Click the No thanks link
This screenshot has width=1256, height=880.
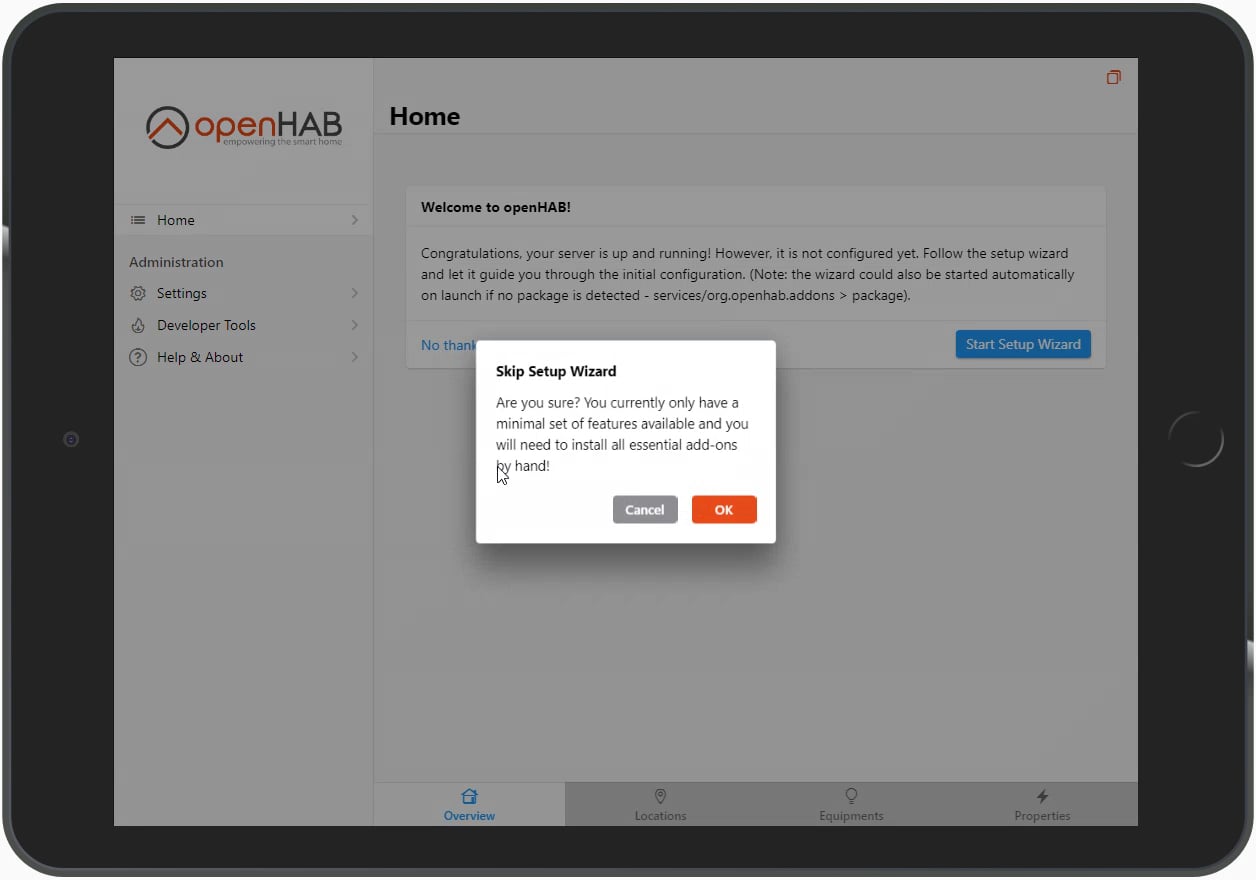click(x=448, y=345)
